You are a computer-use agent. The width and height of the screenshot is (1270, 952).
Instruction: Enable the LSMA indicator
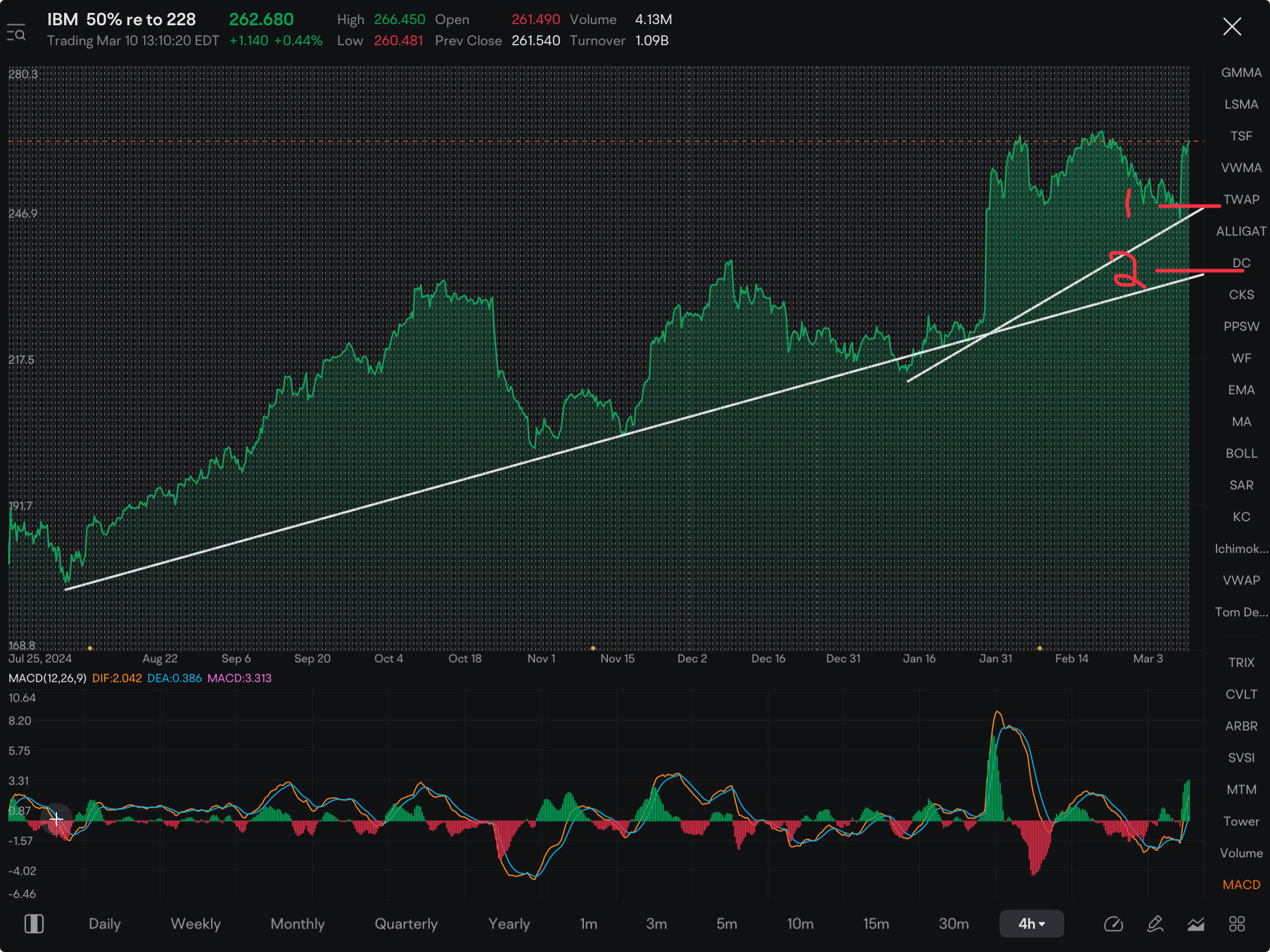coord(1241,105)
